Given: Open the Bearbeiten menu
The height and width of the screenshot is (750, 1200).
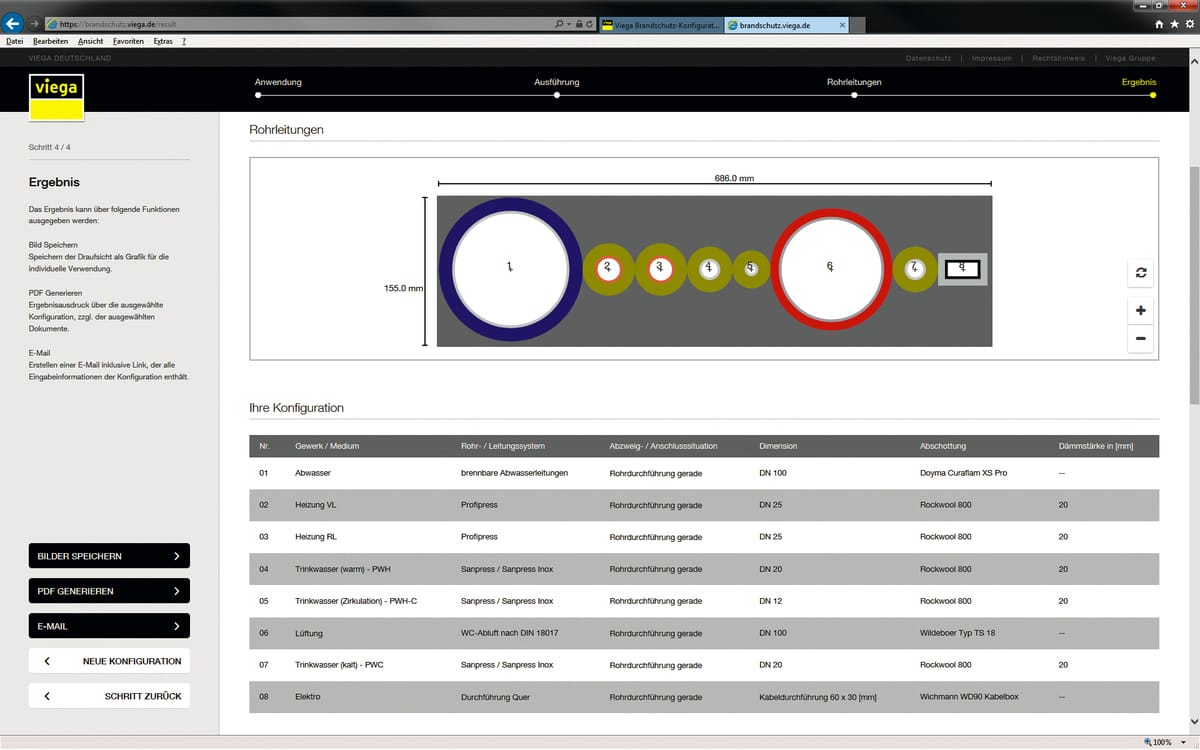Looking at the screenshot, I should point(50,41).
